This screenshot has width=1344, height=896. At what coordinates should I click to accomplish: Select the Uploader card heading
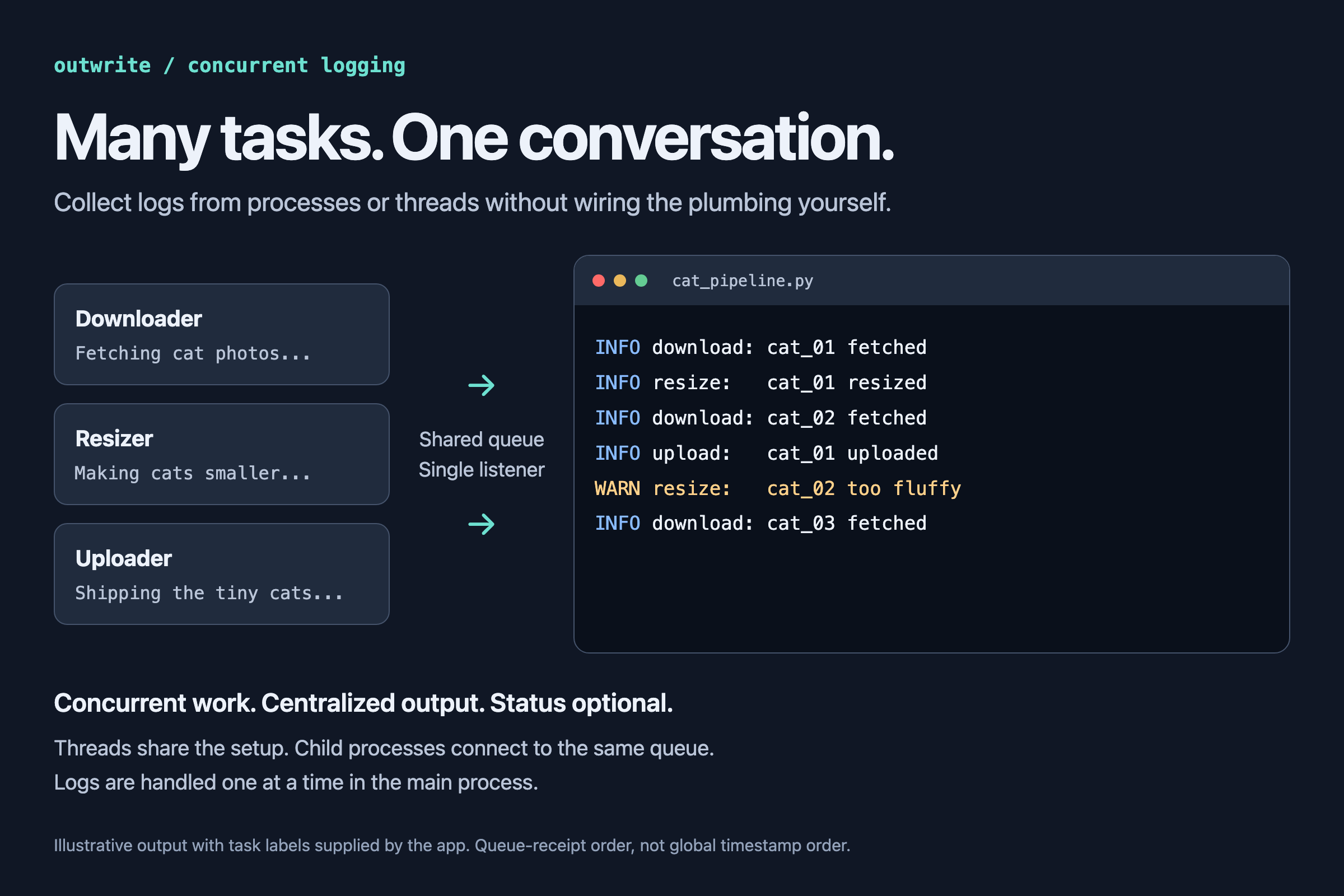pyautogui.click(x=123, y=558)
